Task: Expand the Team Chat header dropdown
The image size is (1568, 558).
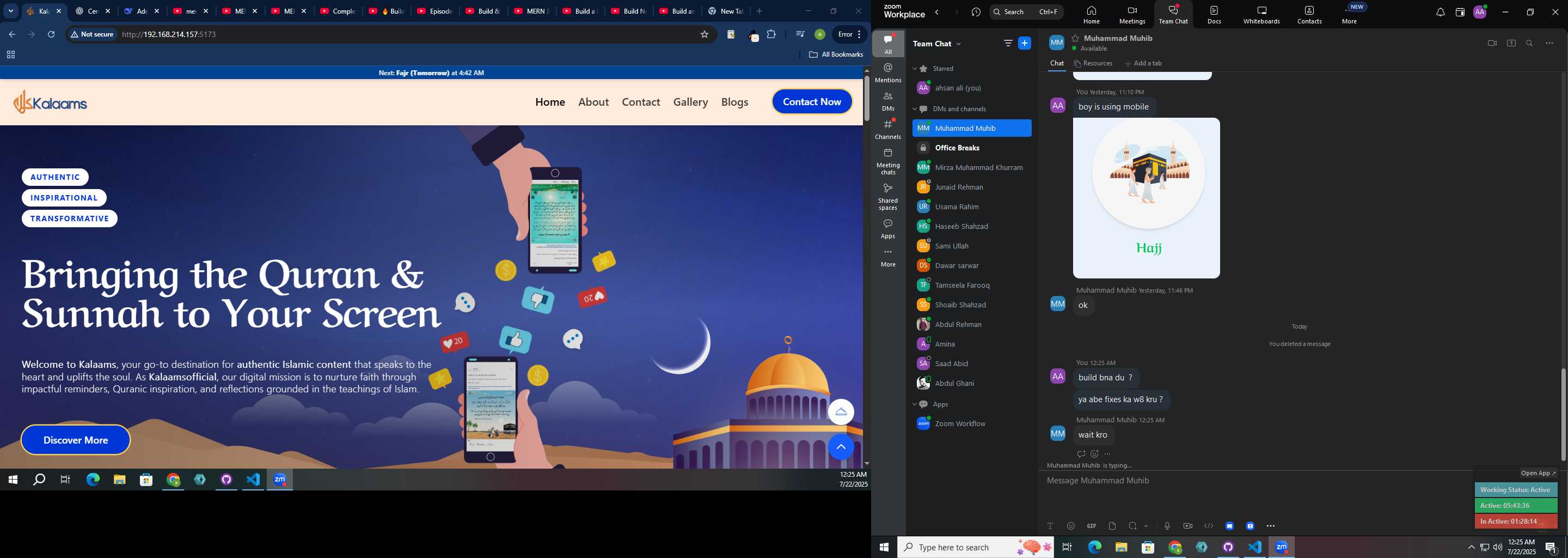Action: coord(959,44)
